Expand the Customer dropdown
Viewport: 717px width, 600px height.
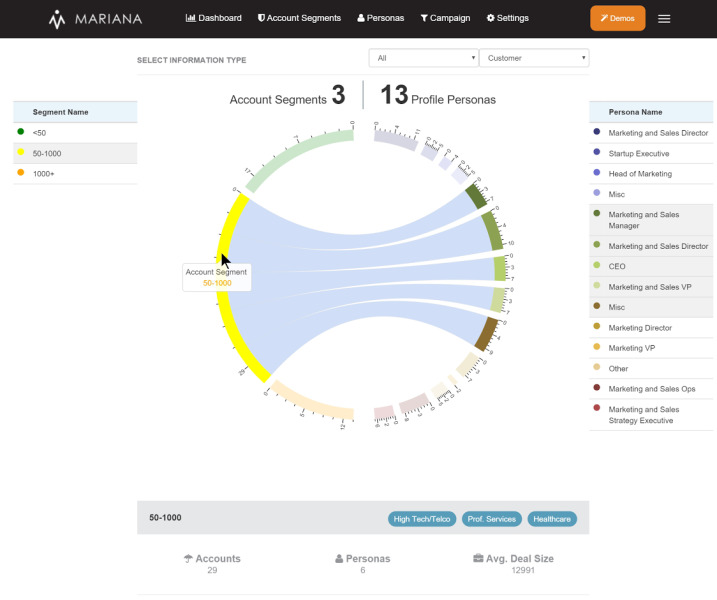pyautogui.click(x=534, y=58)
